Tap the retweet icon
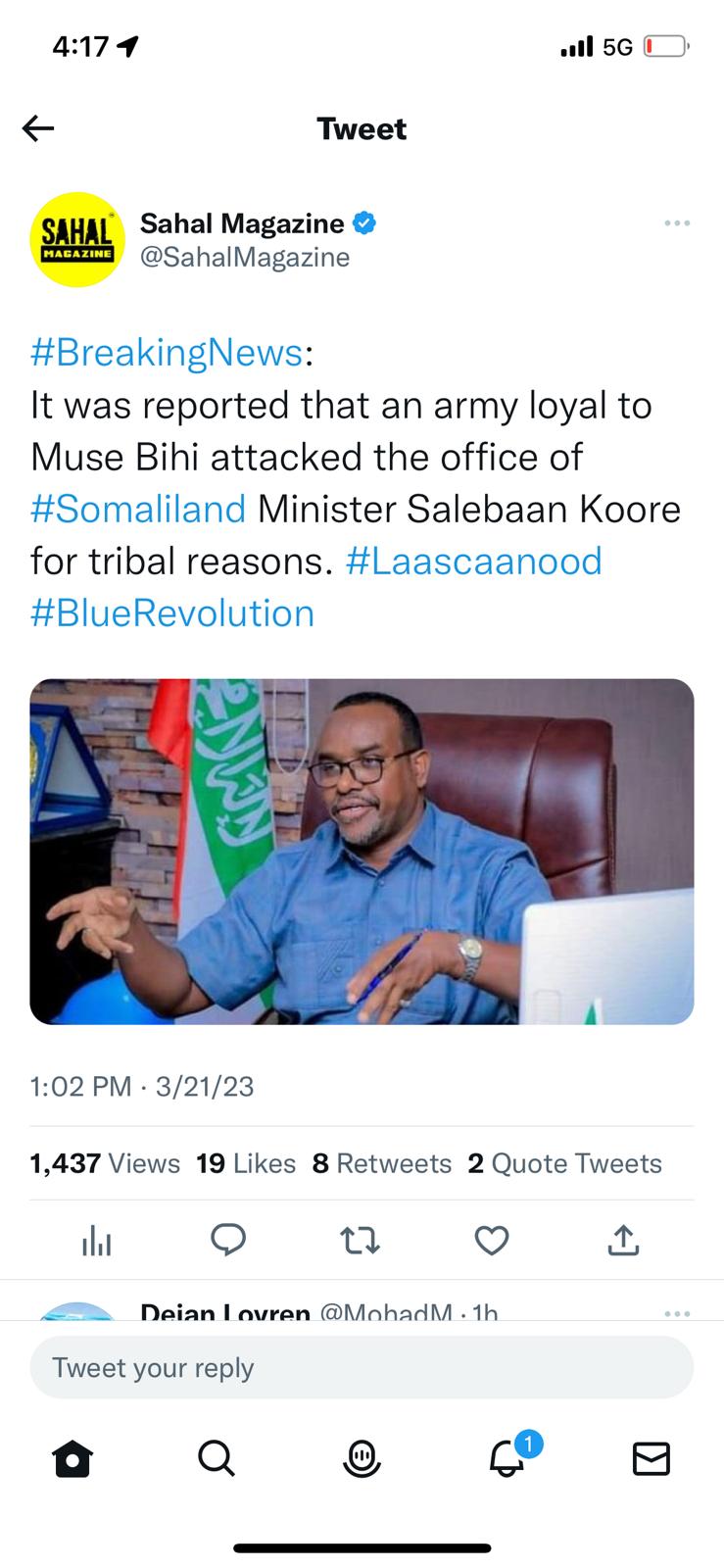724x1568 pixels. [360, 1242]
